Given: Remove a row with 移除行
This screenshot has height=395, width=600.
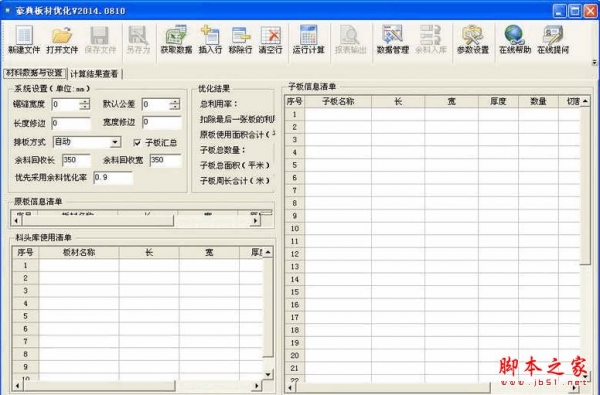Looking at the screenshot, I should coord(240,39).
